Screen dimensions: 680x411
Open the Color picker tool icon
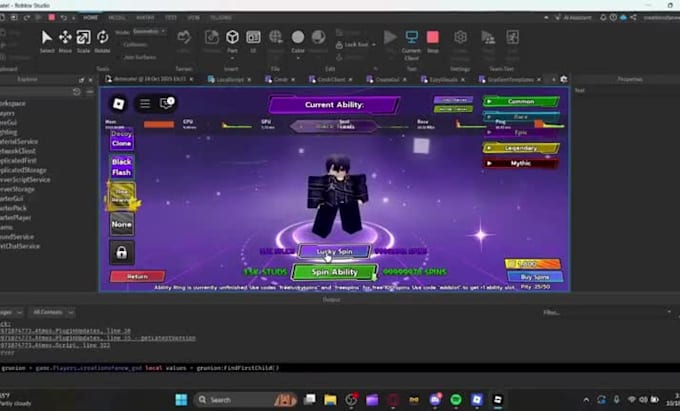coord(298,37)
